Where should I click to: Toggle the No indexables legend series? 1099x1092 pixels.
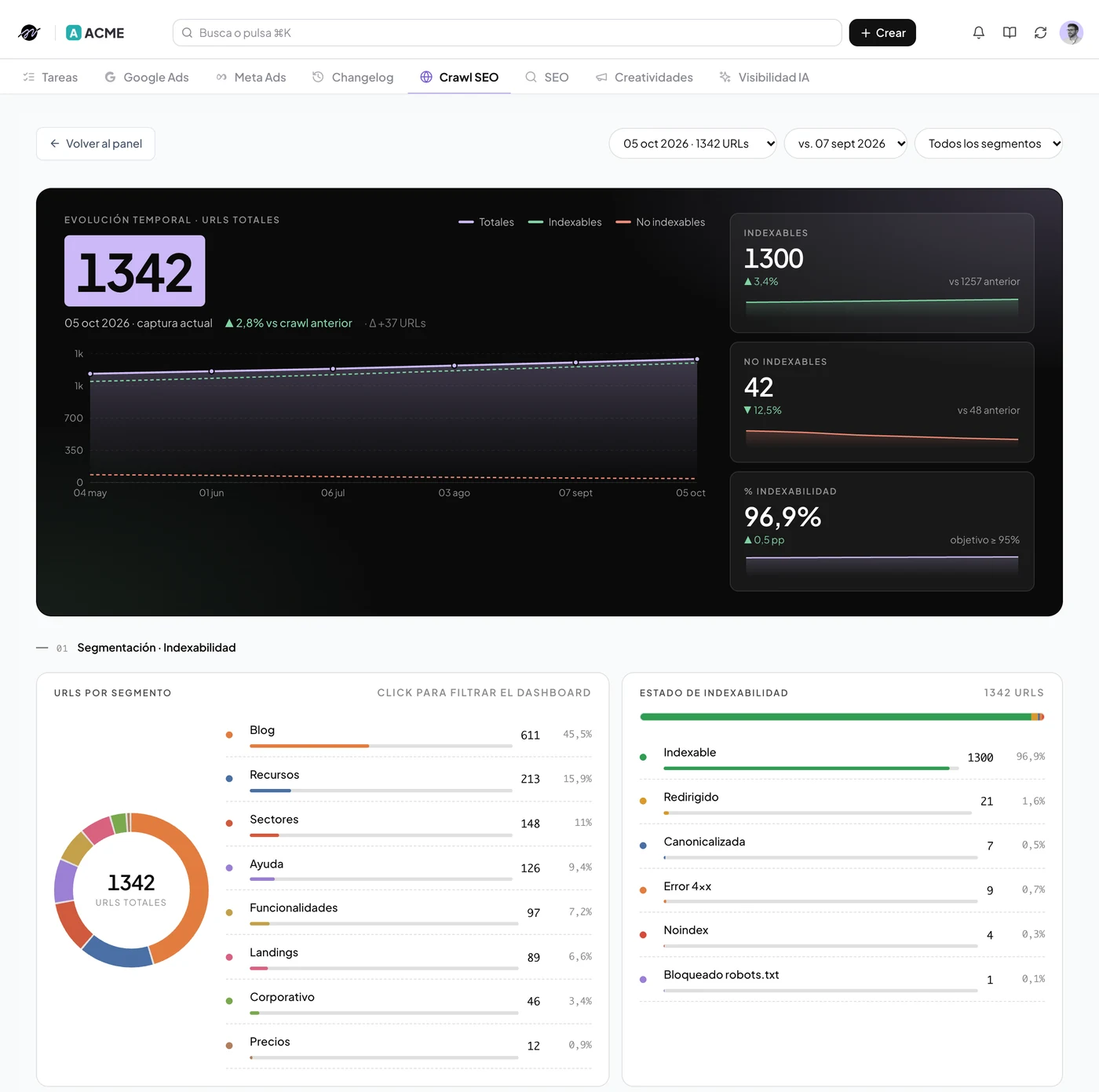point(660,222)
